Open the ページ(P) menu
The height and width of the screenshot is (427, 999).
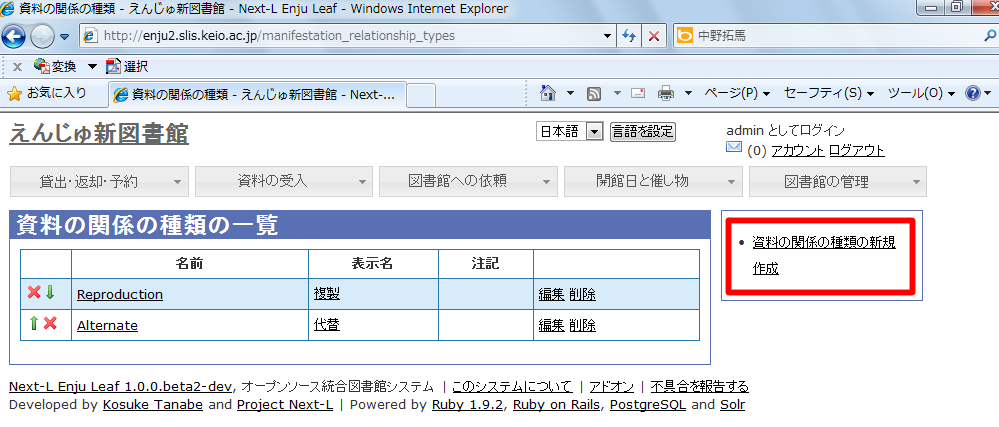point(737,93)
